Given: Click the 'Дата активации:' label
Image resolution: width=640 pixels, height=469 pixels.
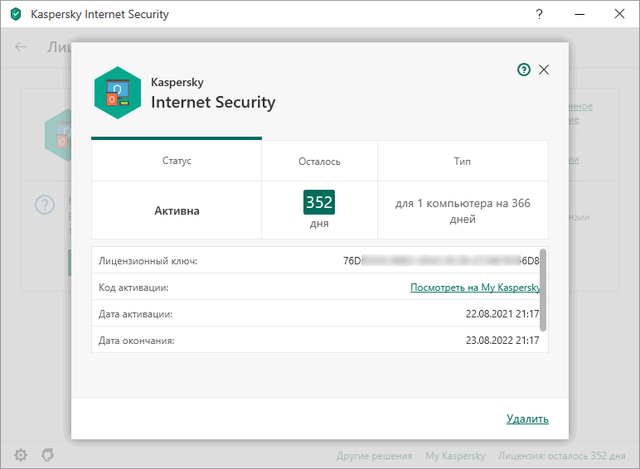Looking at the screenshot, I should click(x=136, y=314).
